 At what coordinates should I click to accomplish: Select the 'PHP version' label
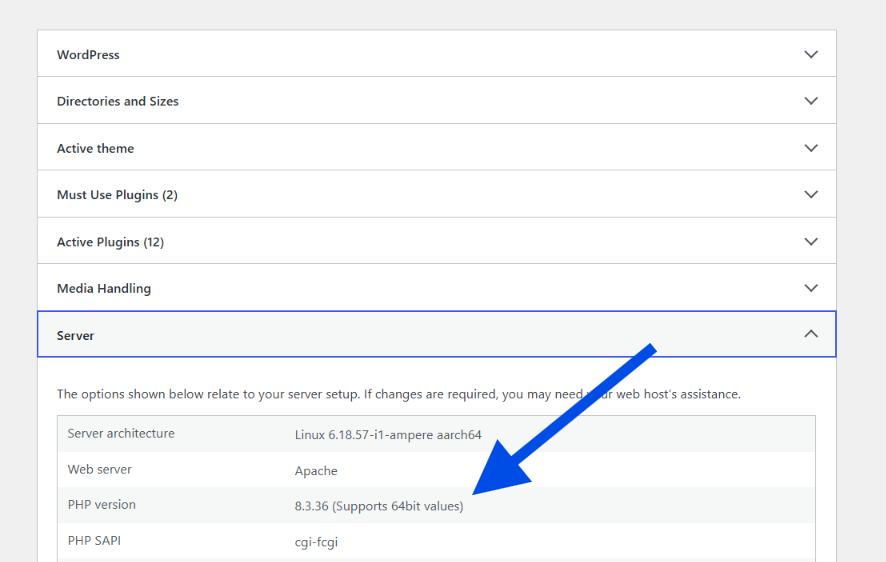pyautogui.click(x=102, y=504)
